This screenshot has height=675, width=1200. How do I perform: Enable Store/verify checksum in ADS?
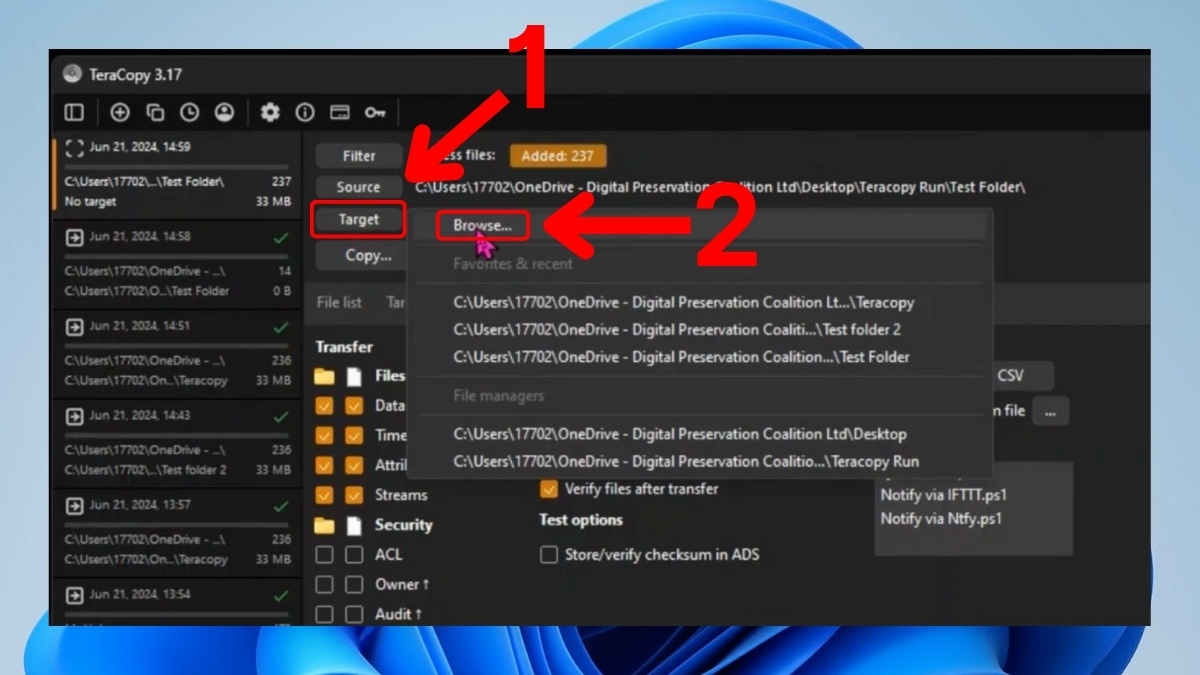point(548,554)
